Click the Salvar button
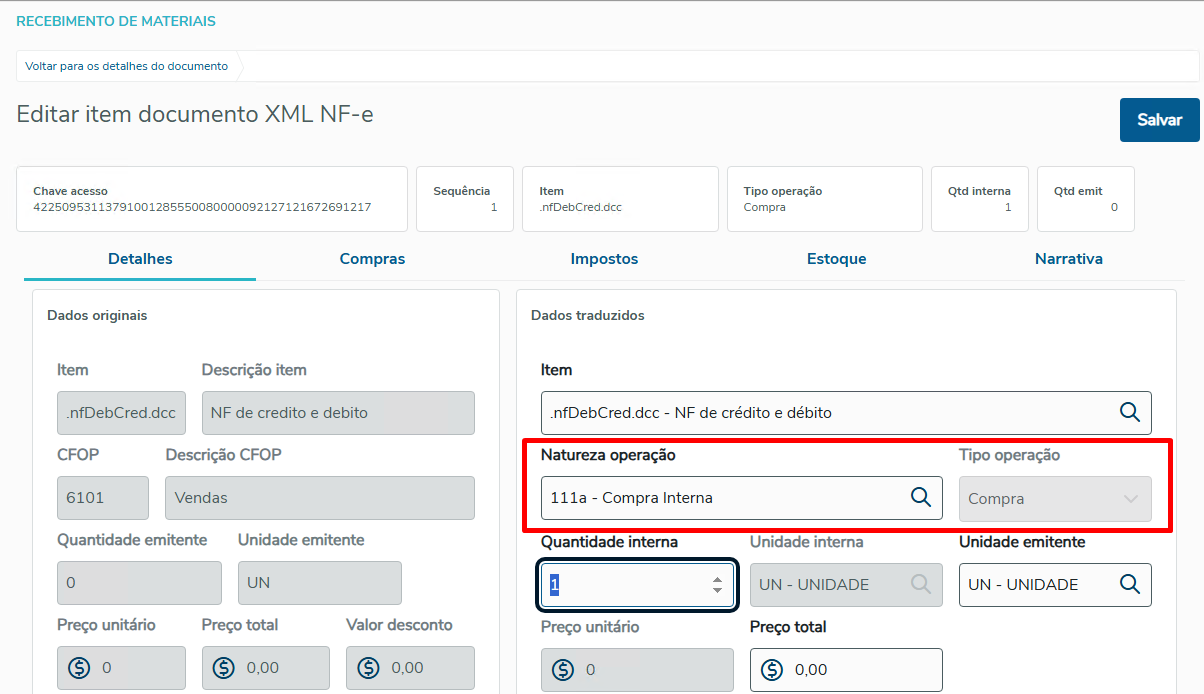The width and height of the screenshot is (1204, 694). (x=1159, y=120)
